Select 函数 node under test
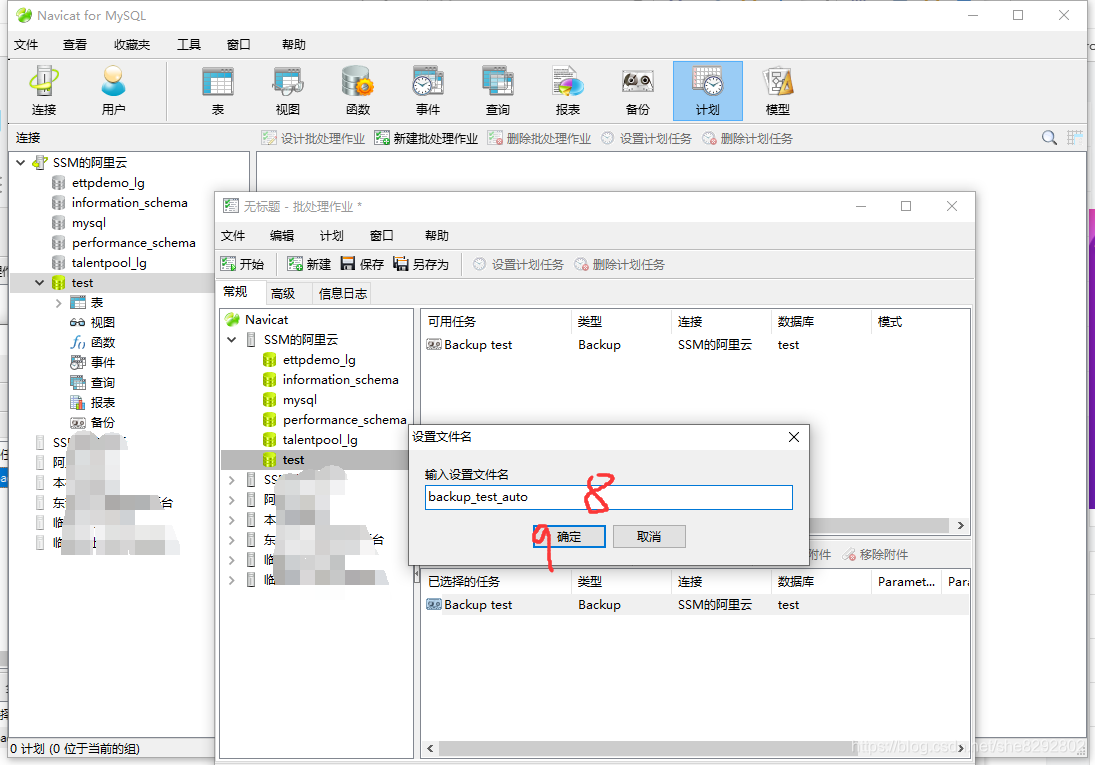Viewport: 1095px width, 765px height. (103, 343)
